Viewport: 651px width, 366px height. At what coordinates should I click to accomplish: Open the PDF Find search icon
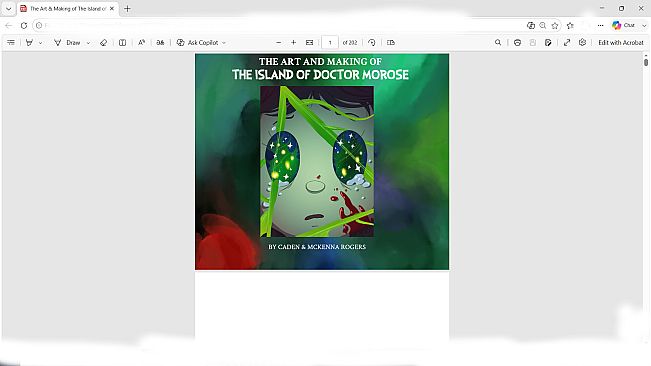pyautogui.click(x=498, y=42)
